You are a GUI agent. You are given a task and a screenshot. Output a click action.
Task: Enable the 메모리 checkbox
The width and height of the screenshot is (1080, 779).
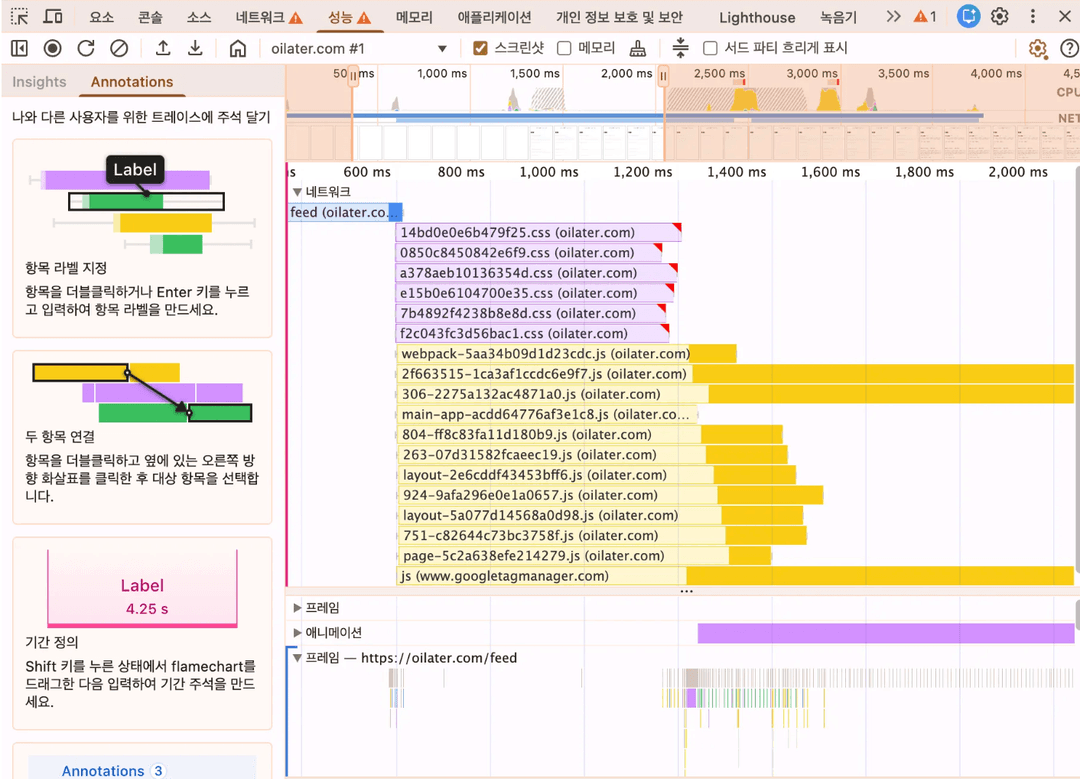coord(564,49)
